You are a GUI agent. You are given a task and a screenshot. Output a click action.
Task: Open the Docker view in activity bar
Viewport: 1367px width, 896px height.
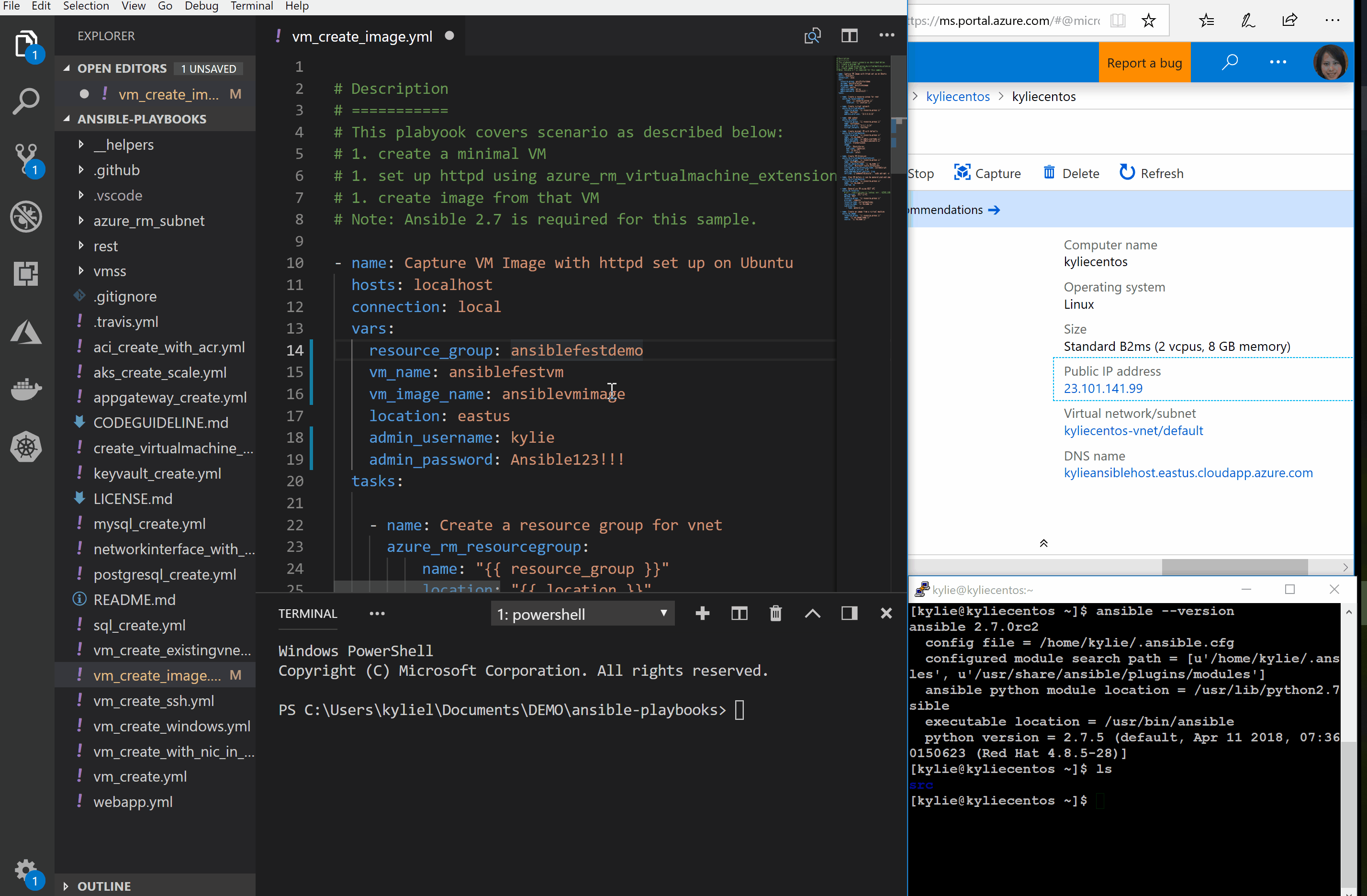tap(26, 390)
